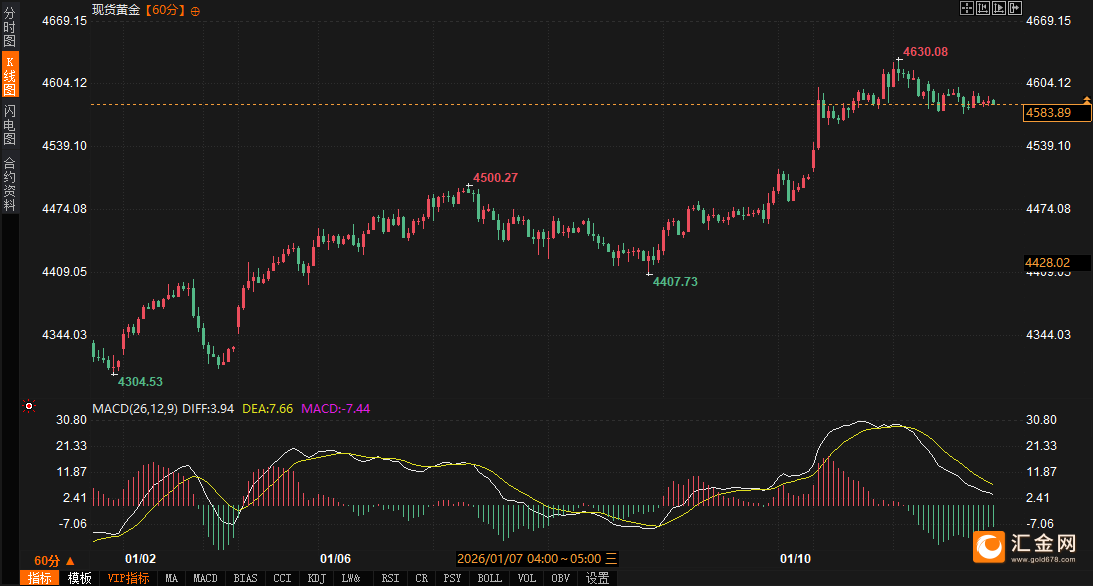Click the 模板 template button
The height and width of the screenshot is (586, 1093).
[80, 578]
